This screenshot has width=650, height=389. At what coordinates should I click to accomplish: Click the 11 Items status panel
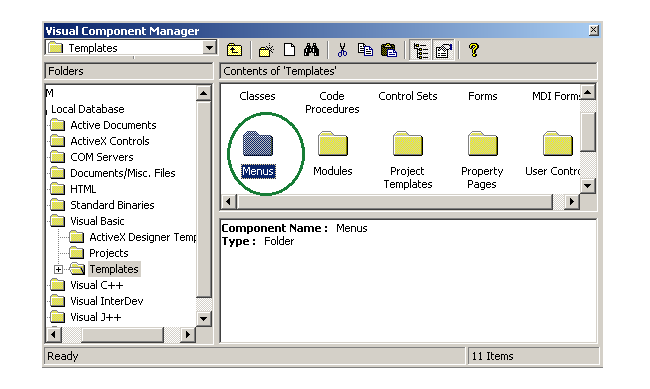point(534,356)
